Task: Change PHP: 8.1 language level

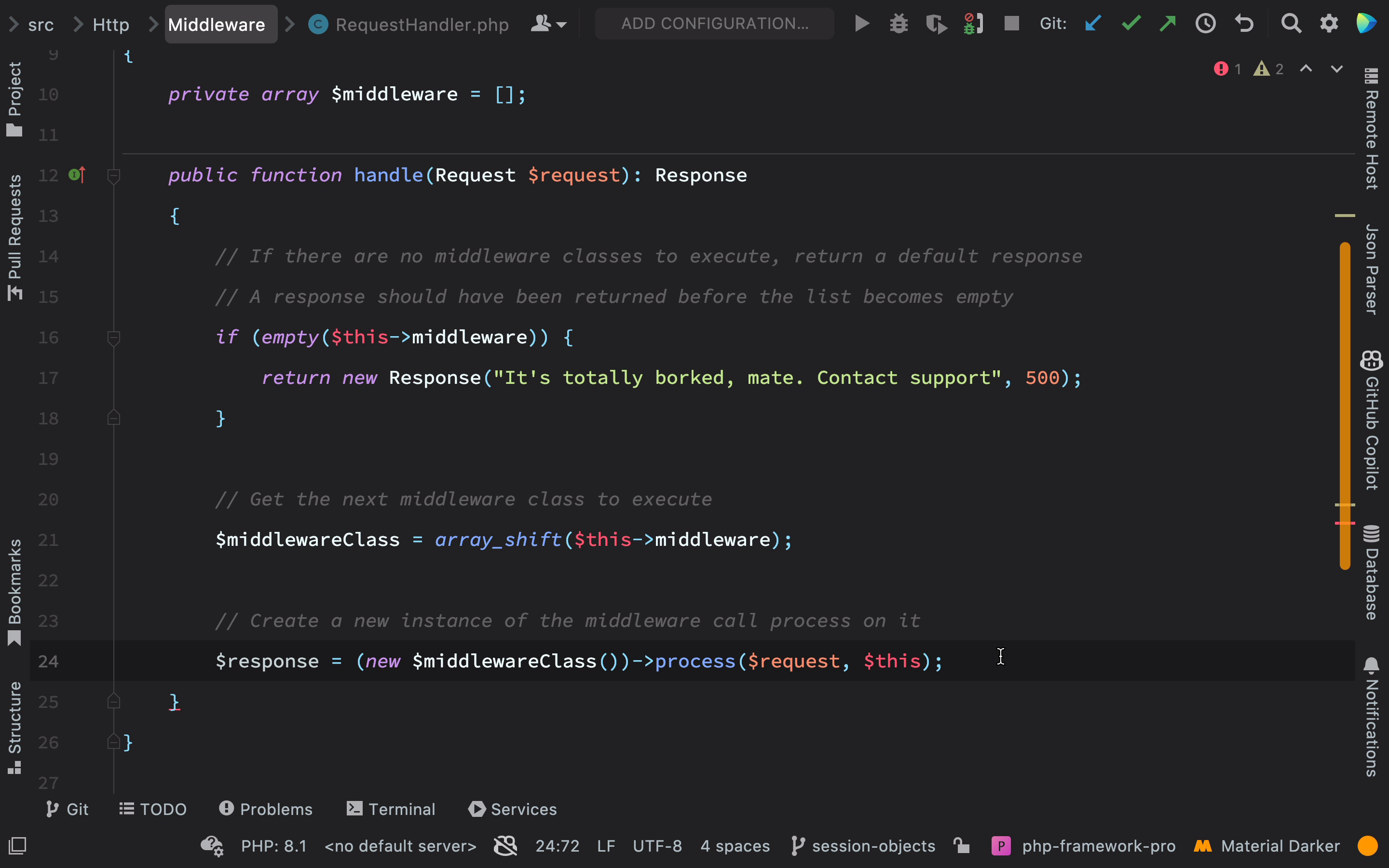Action: point(274,846)
